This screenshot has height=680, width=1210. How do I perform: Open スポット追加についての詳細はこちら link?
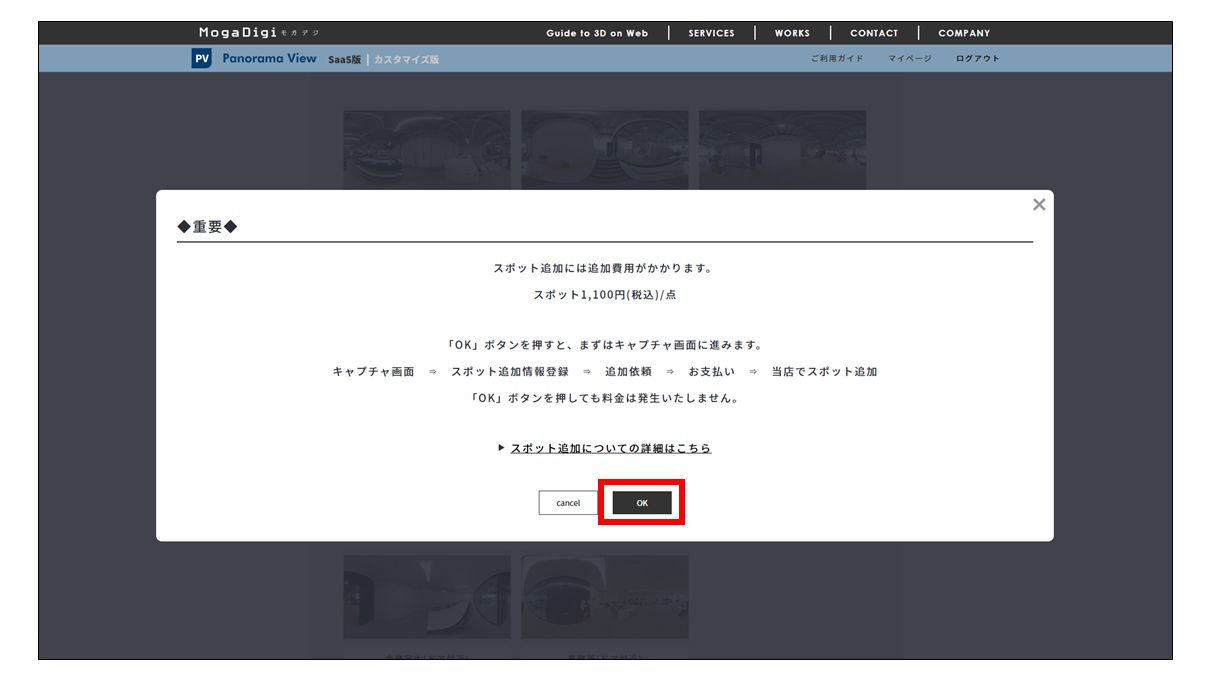pos(610,448)
